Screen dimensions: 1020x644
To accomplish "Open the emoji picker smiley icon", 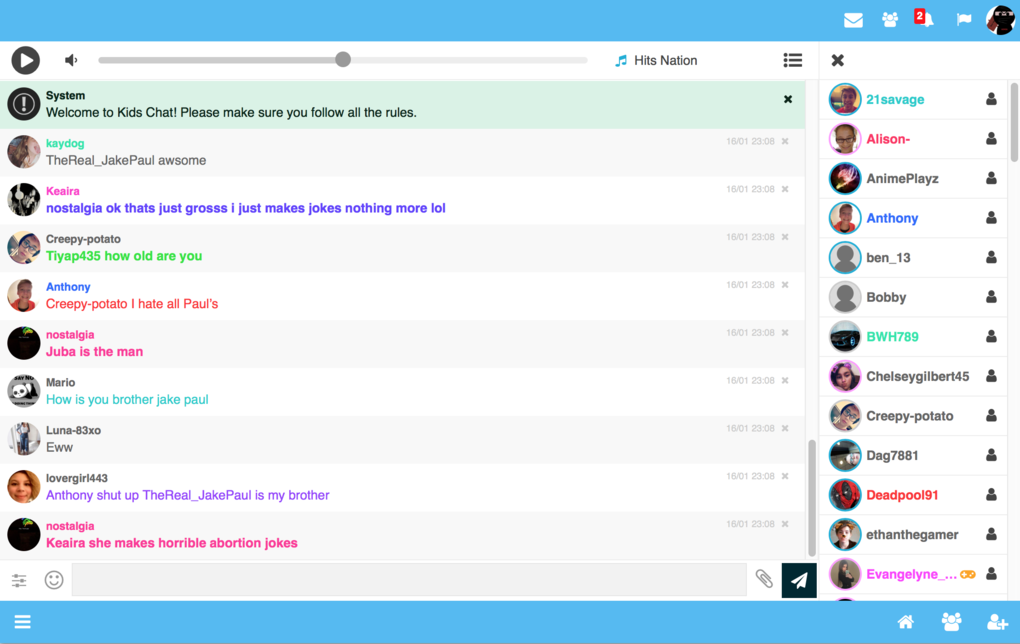I will 54,580.
